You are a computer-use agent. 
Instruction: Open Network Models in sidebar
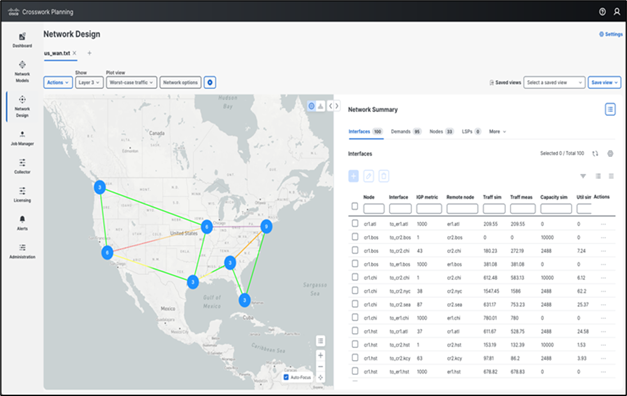[x=22, y=65]
